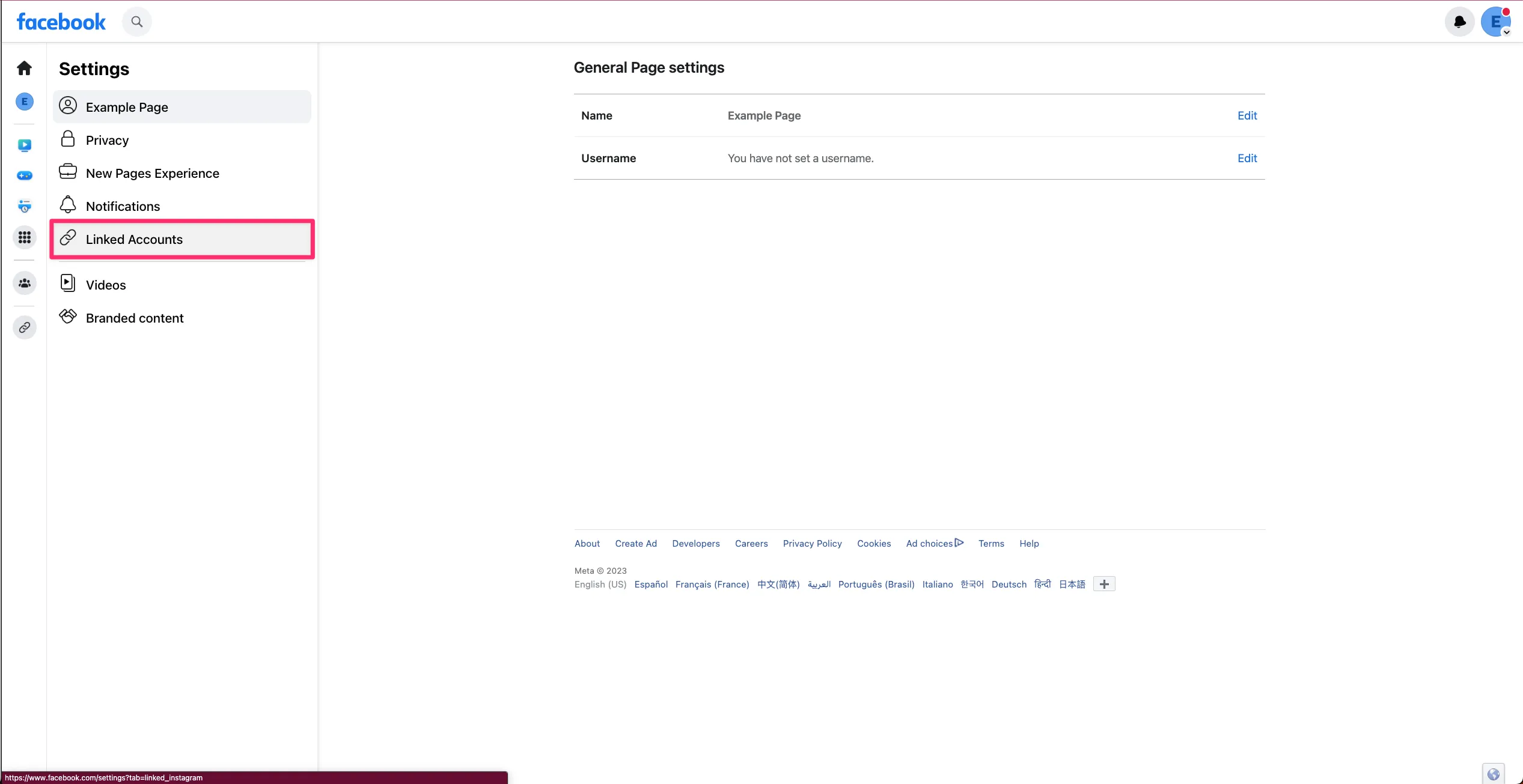Image resolution: width=1523 pixels, height=784 pixels.
Task: Switch language to 中文(简体)
Action: tap(778, 585)
